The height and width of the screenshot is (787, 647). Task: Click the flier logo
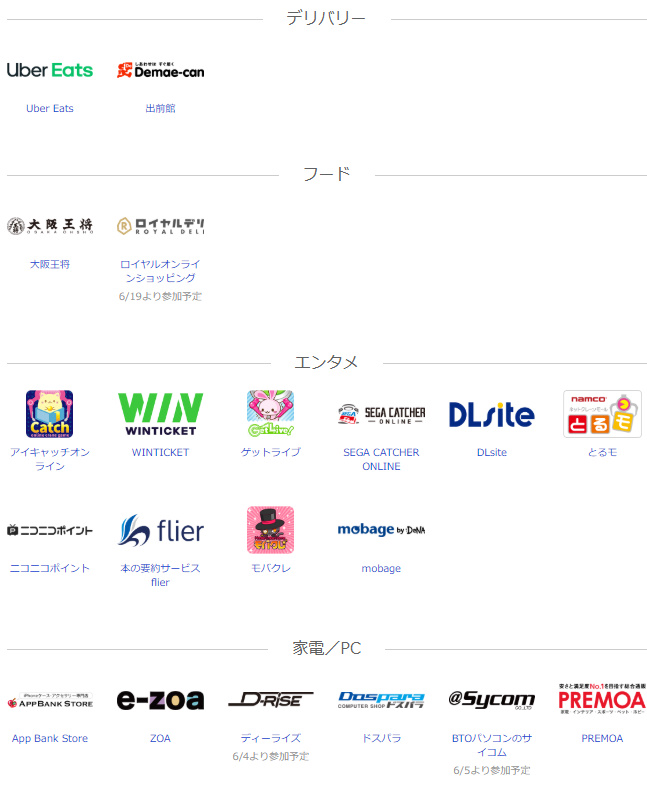tap(160, 530)
